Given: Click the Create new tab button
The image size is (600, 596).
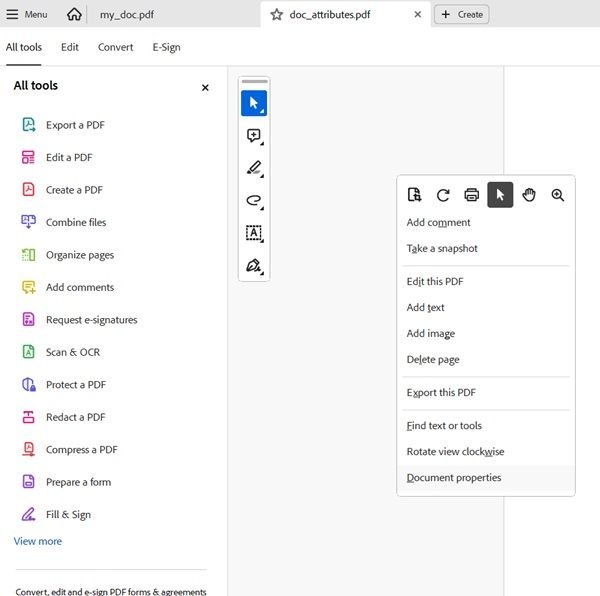Looking at the screenshot, I should point(462,15).
